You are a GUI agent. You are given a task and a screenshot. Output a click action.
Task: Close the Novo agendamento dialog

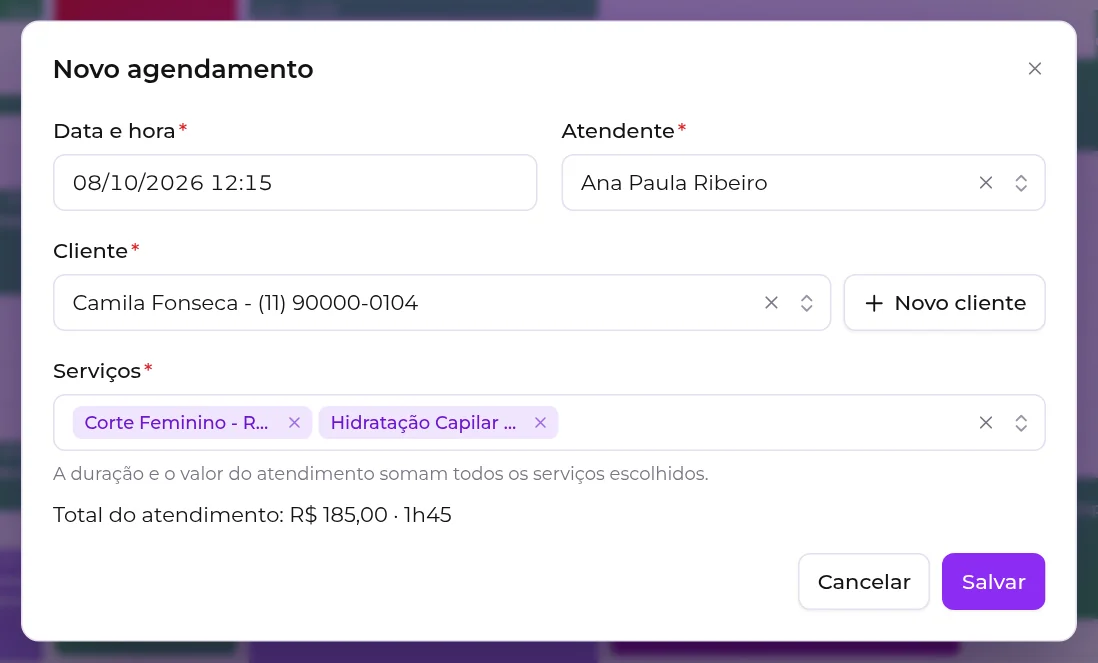pos(1034,69)
